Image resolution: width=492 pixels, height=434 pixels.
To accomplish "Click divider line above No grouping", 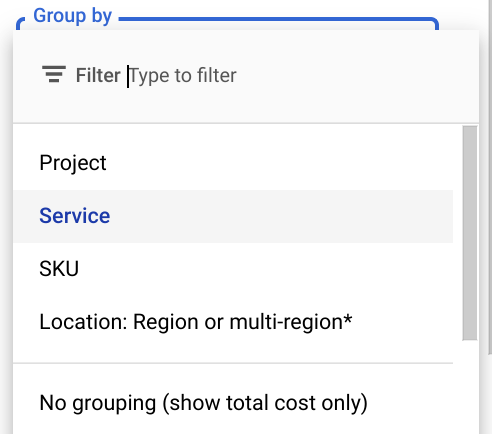I will click(233, 363).
